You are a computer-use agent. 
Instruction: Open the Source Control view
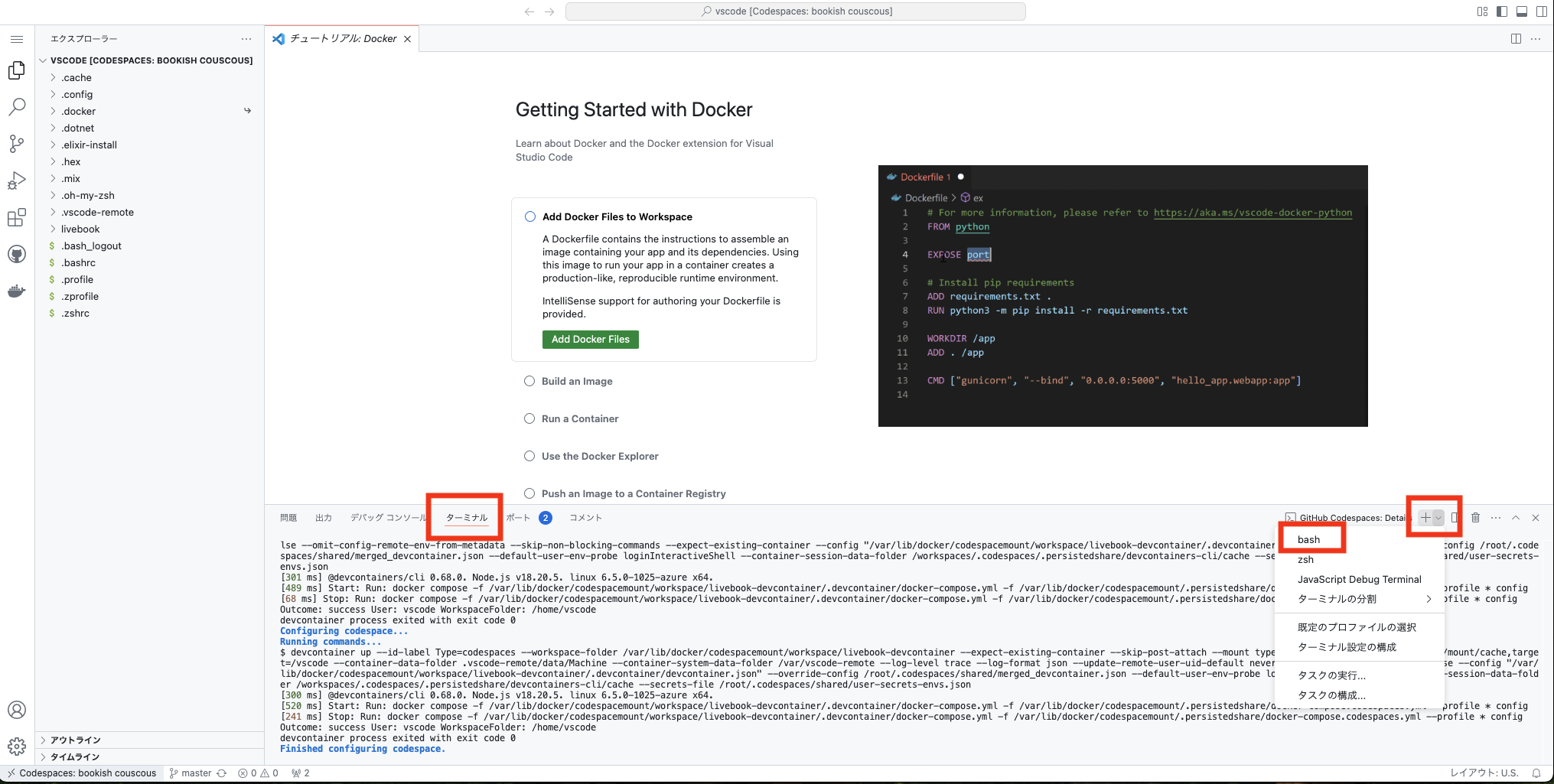click(x=17, y=144)
